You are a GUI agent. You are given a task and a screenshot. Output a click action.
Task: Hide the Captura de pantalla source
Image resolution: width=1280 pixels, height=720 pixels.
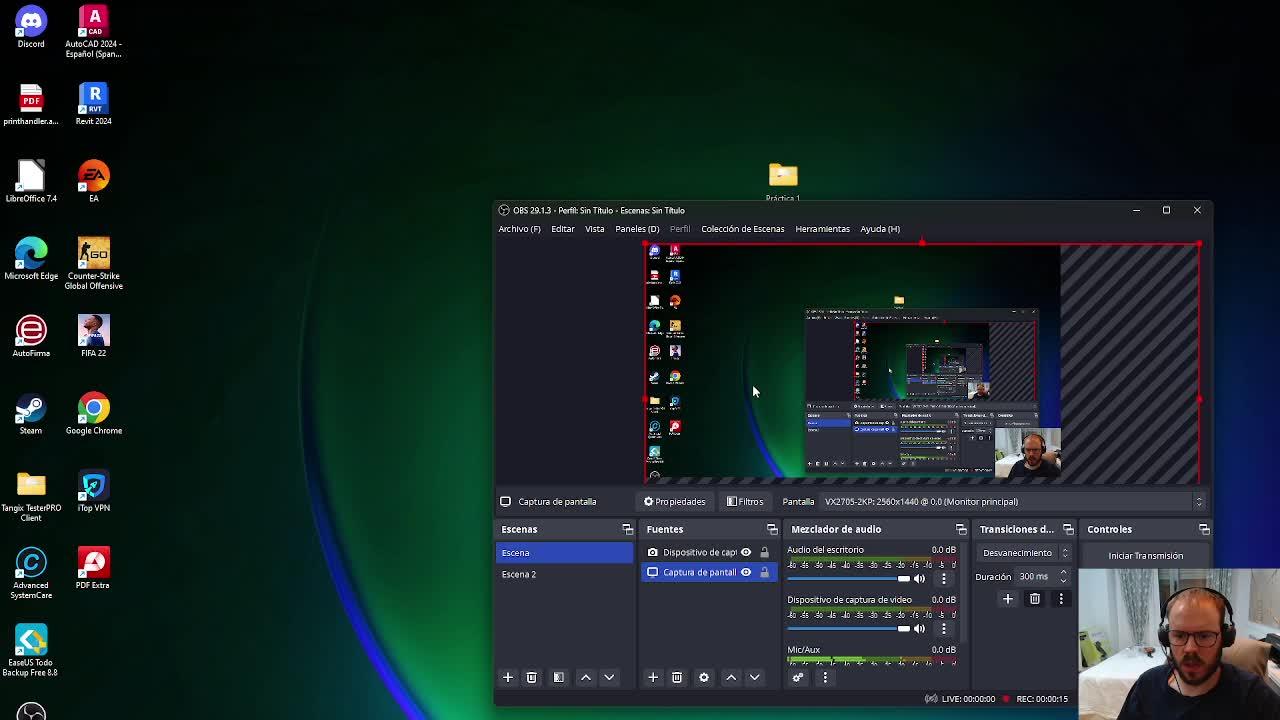746,572
